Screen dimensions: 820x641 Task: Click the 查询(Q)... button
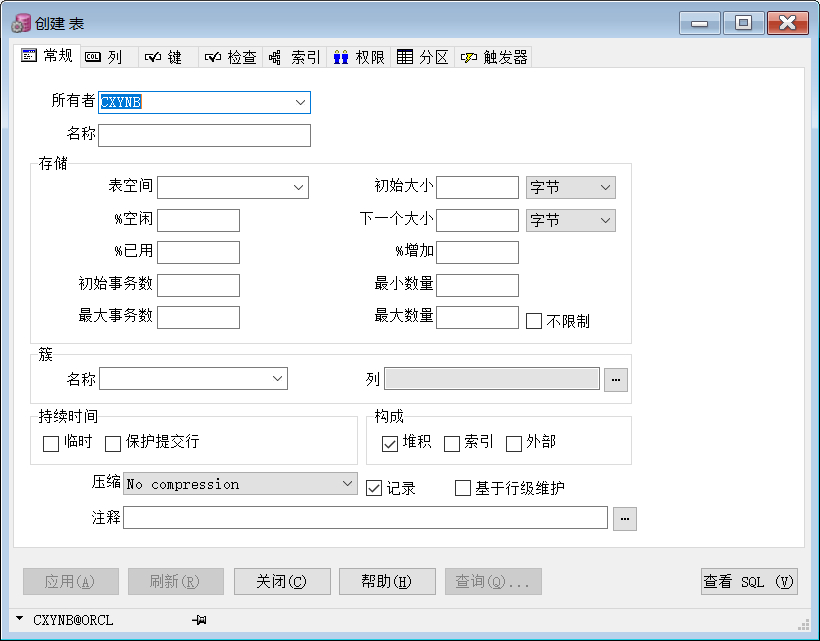(x=493, y=581)
